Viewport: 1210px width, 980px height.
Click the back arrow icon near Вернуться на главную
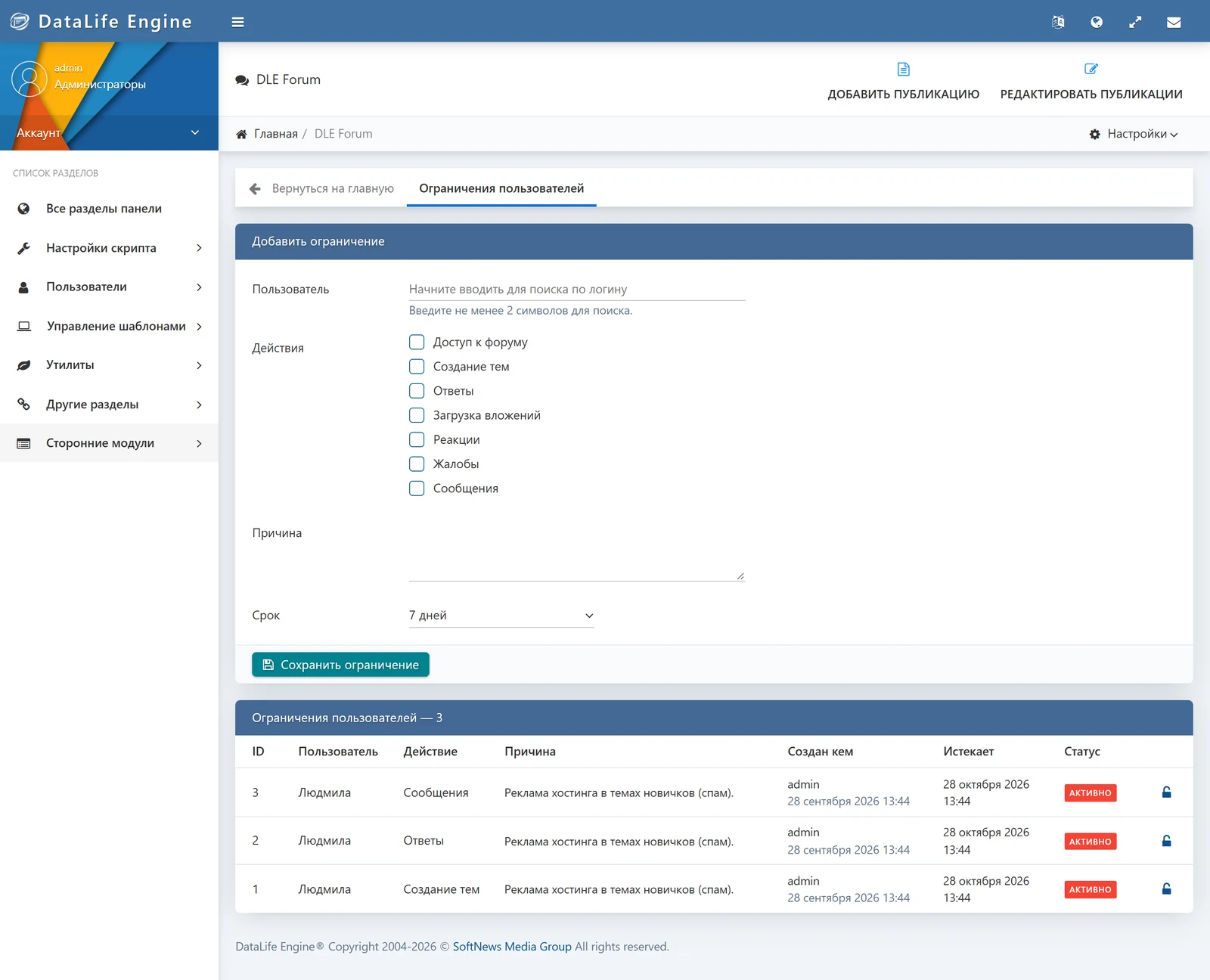click(x=255, y=188)
